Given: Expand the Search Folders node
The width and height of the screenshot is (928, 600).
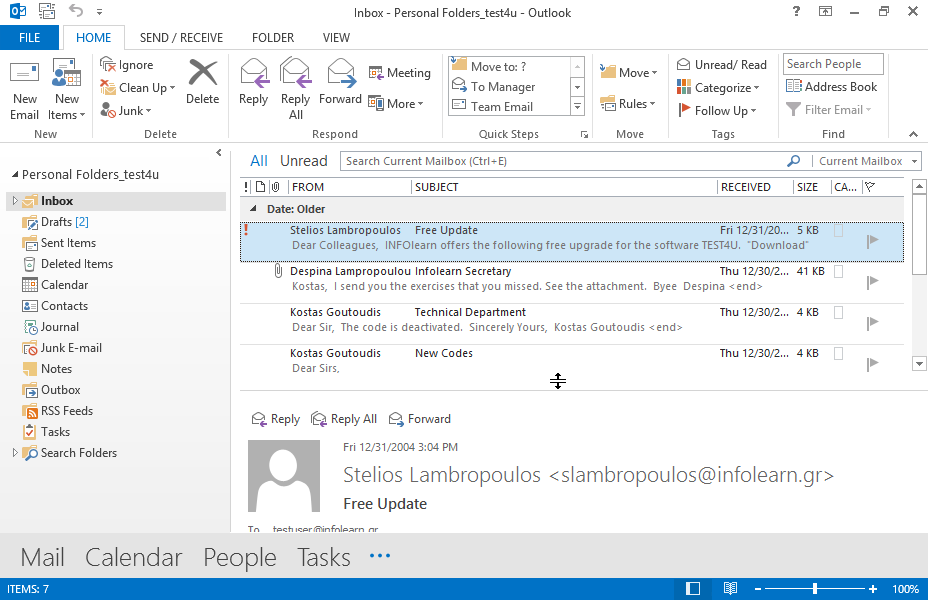Looking at the screenshot, I should [15, 453].
